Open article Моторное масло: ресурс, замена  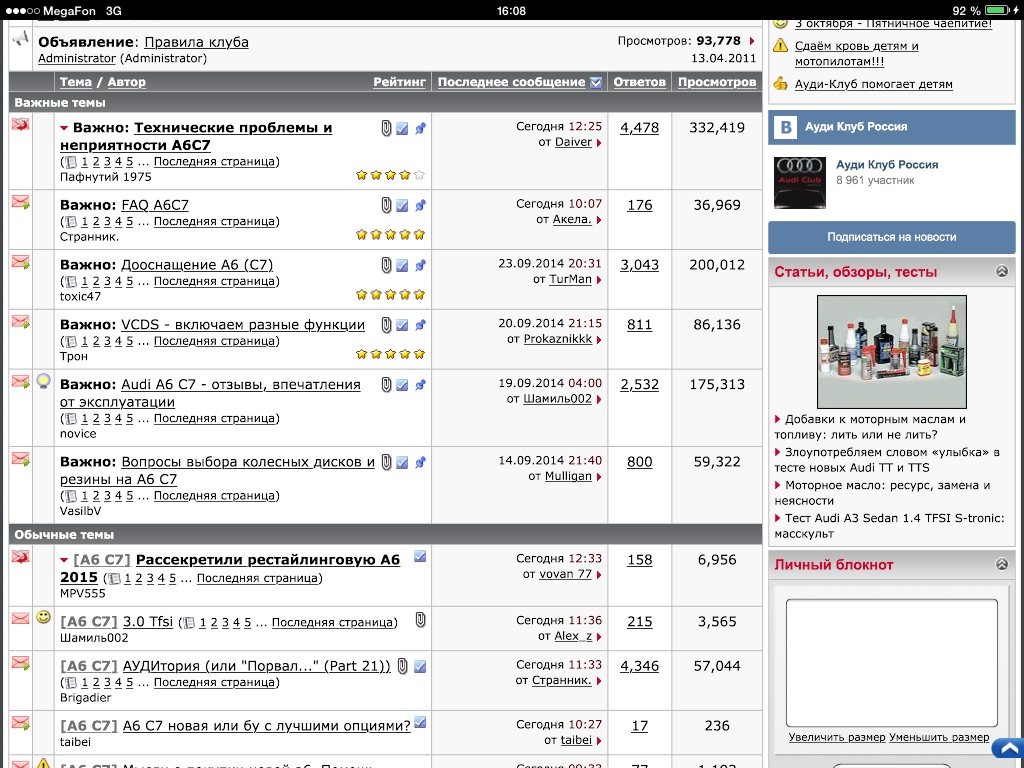[x=882, y=493]
